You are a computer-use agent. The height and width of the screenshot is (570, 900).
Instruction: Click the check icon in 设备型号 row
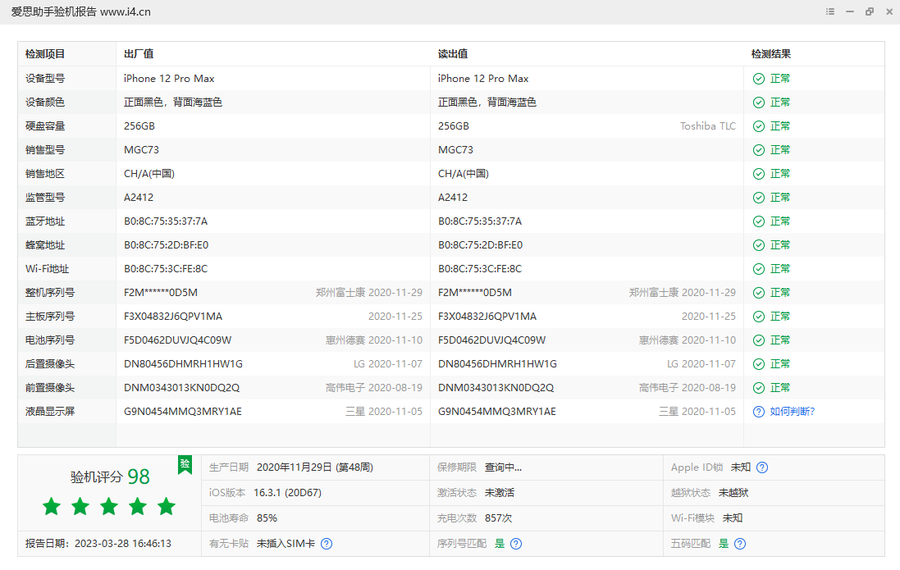pyautogui.click(x=759, y=79)
